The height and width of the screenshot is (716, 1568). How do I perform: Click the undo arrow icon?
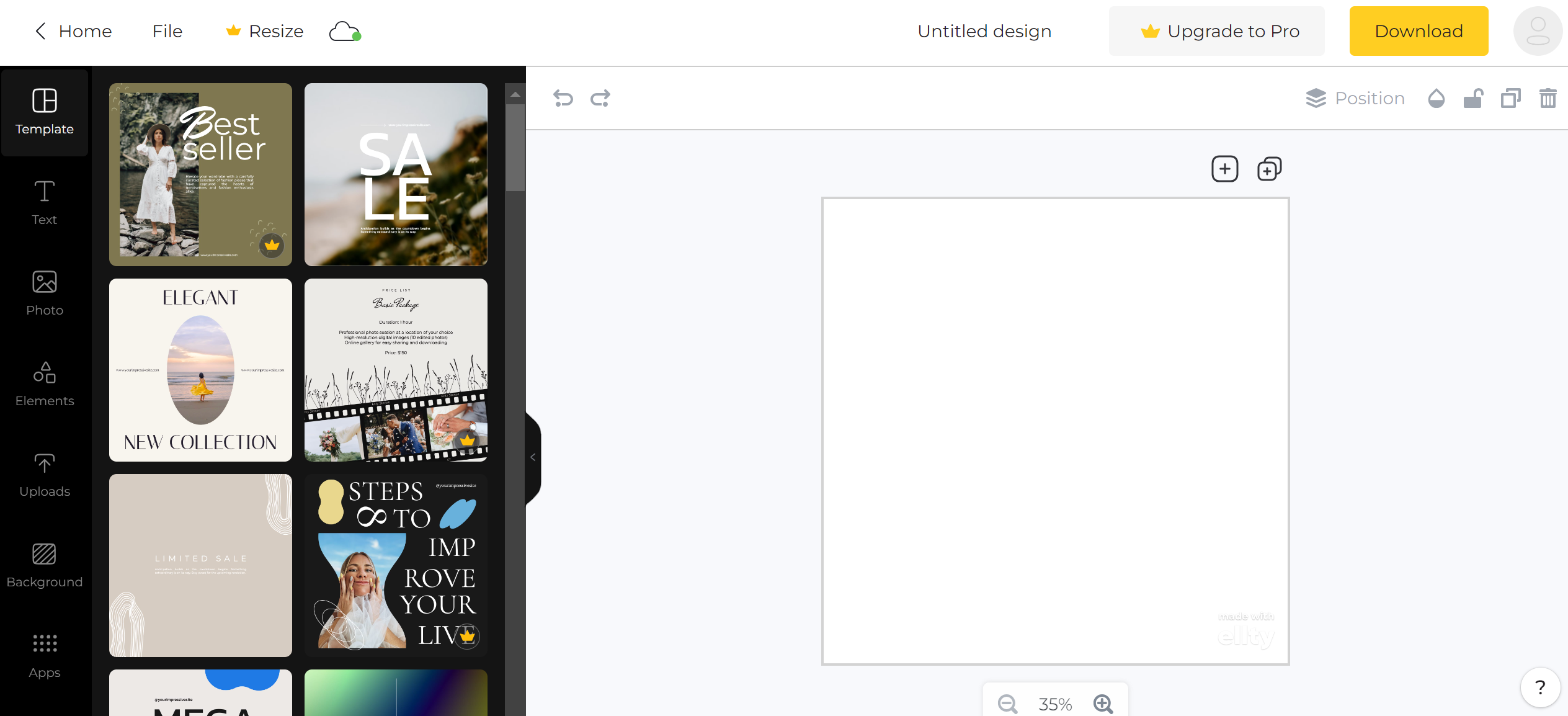point(563,98)
